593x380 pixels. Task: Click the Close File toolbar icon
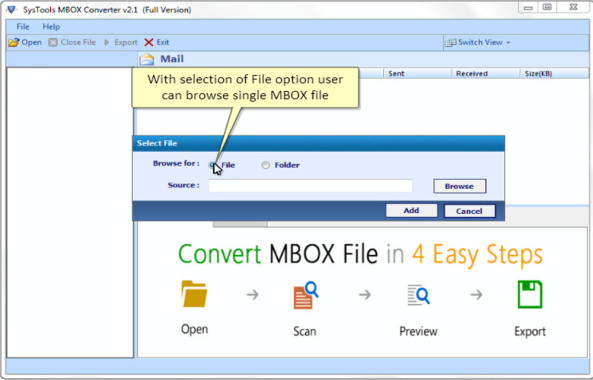pyautogui.click(x=53, y=42)
